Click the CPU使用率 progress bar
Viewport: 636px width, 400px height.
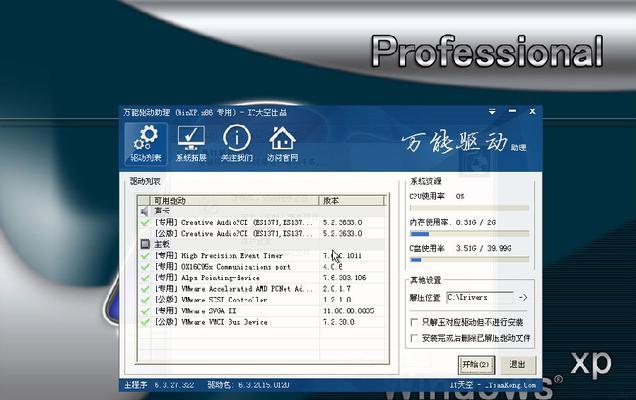coord(469,208)
